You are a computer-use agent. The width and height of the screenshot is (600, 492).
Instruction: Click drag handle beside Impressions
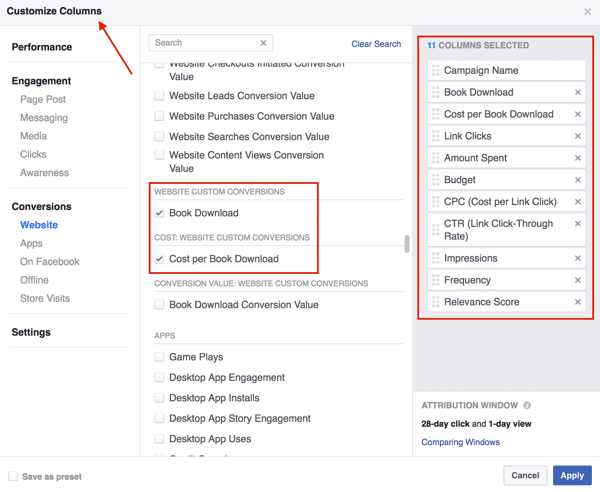pyautogui.click(x=435, y=258)
